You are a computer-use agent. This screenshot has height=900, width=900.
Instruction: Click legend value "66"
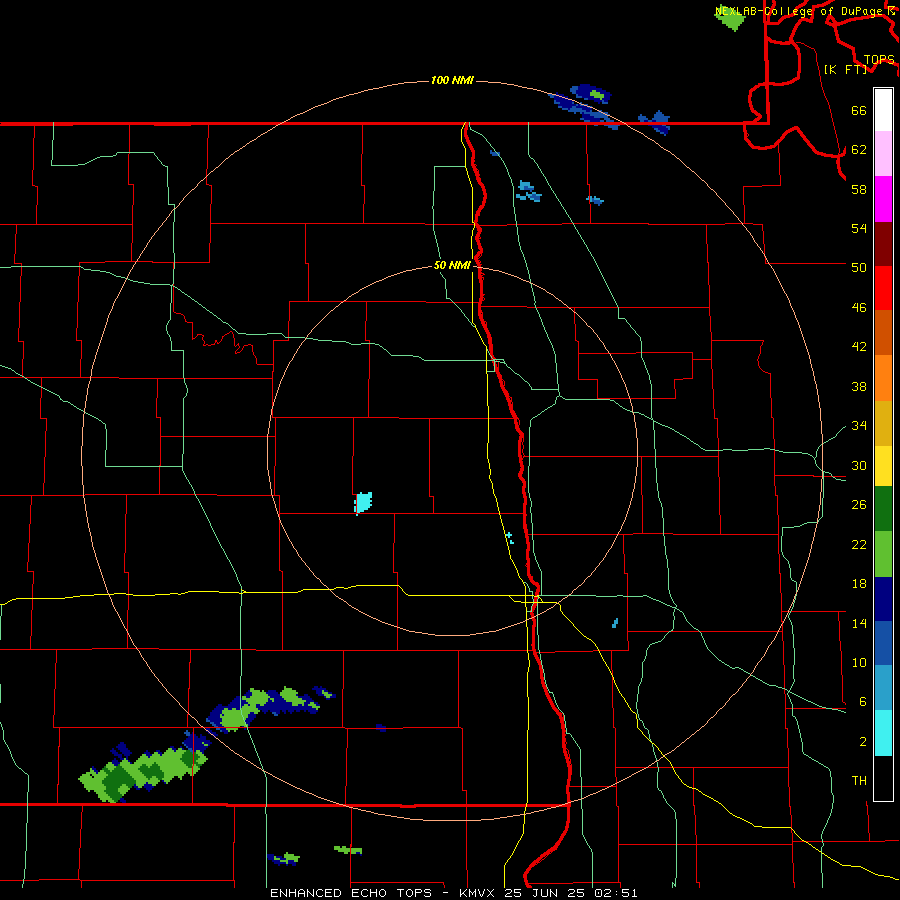click(x=859, y=110)
